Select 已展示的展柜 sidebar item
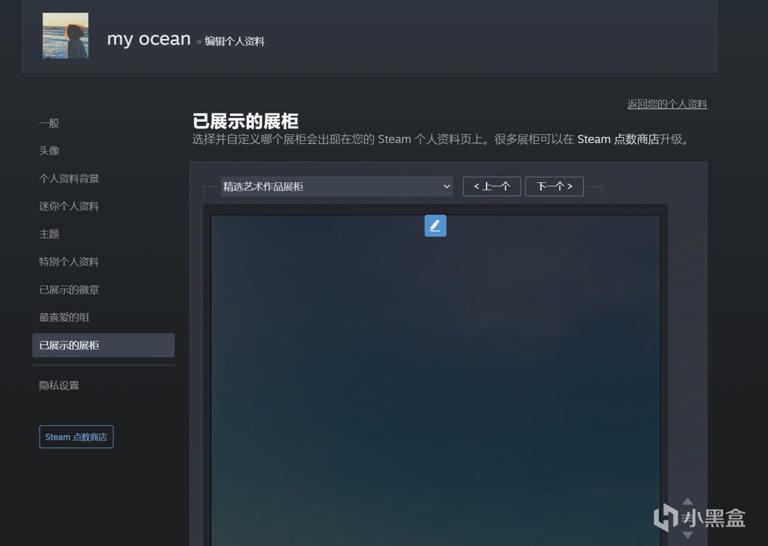 pyautogui.click(x=103, y=345)
